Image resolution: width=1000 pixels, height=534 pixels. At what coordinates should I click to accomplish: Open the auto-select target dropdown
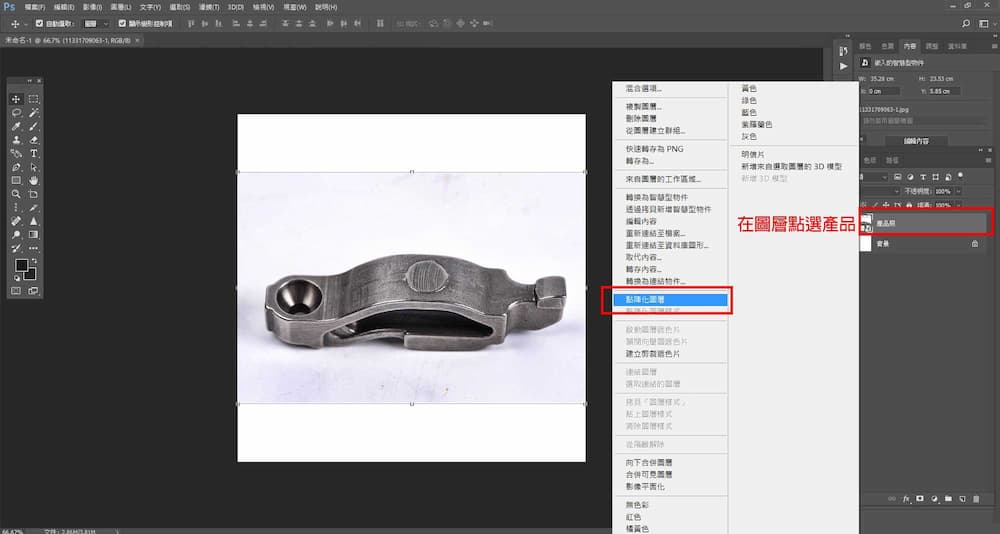97,24
